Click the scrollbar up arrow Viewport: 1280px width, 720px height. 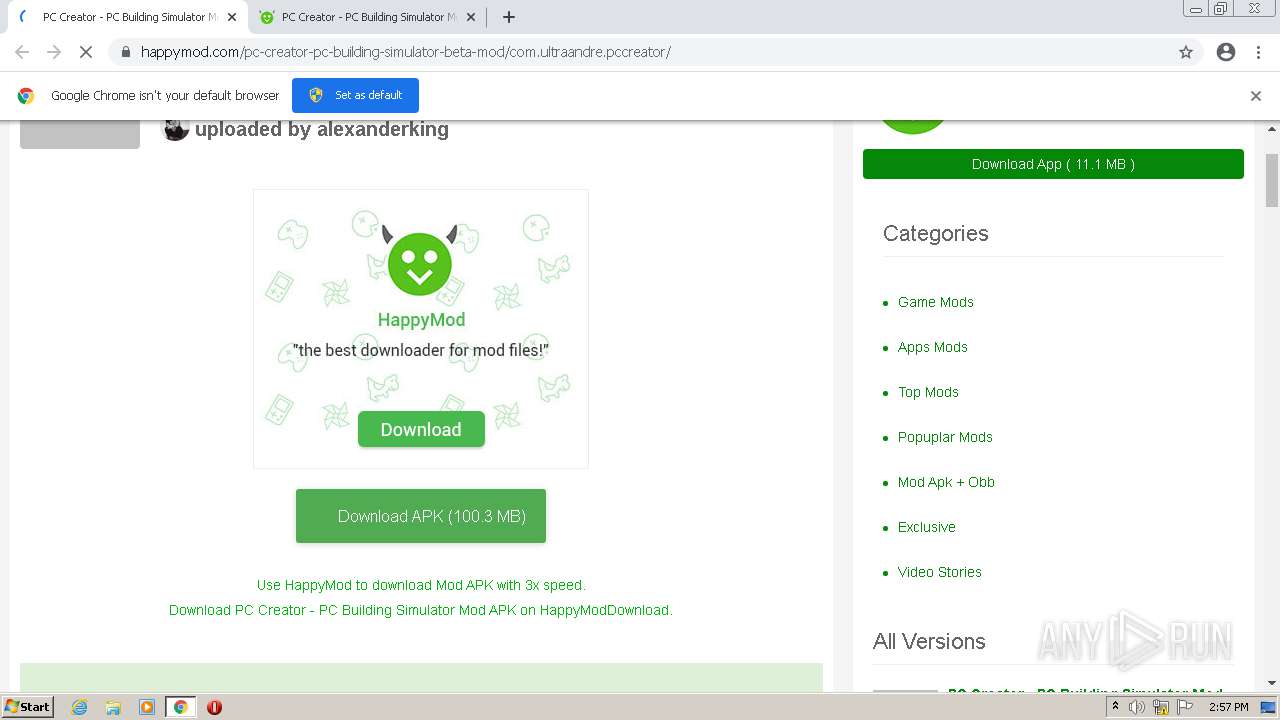pos(1272,129)
